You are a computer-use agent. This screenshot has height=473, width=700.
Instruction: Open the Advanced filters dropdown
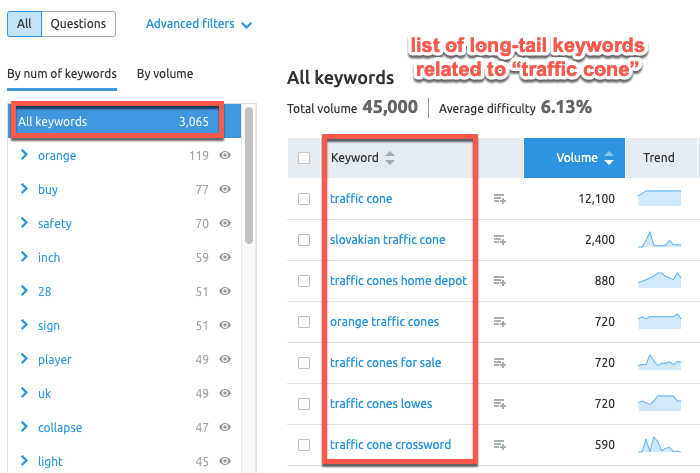199,24
